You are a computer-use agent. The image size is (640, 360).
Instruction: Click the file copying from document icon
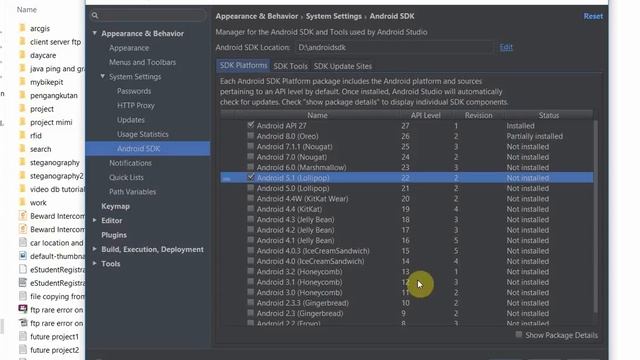[23, 296]
